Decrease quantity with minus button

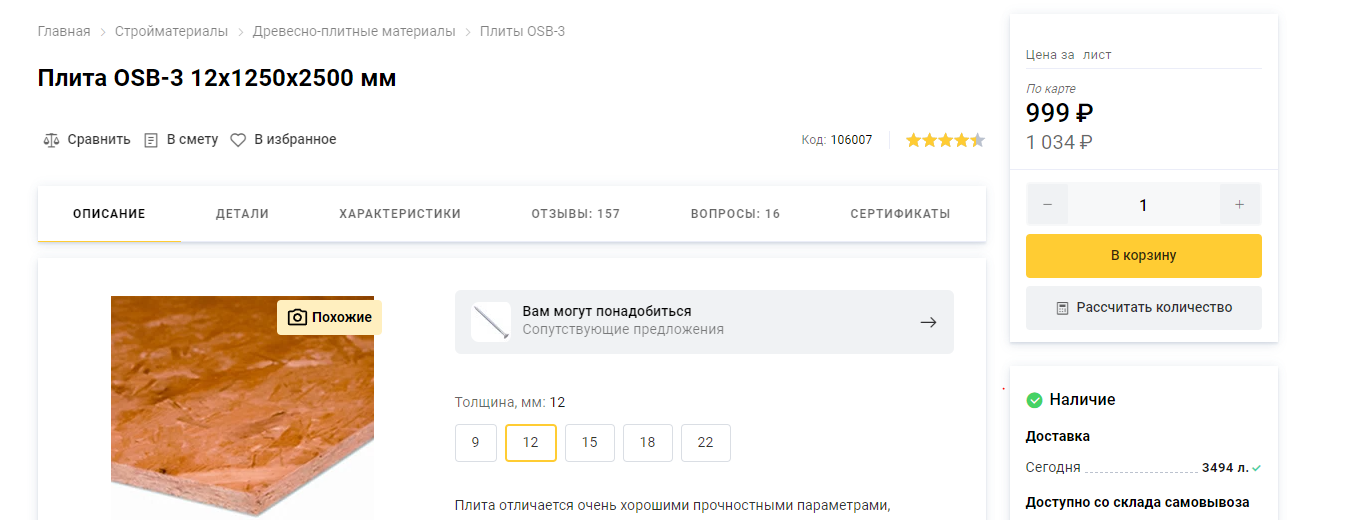[x=1047, y=205]
